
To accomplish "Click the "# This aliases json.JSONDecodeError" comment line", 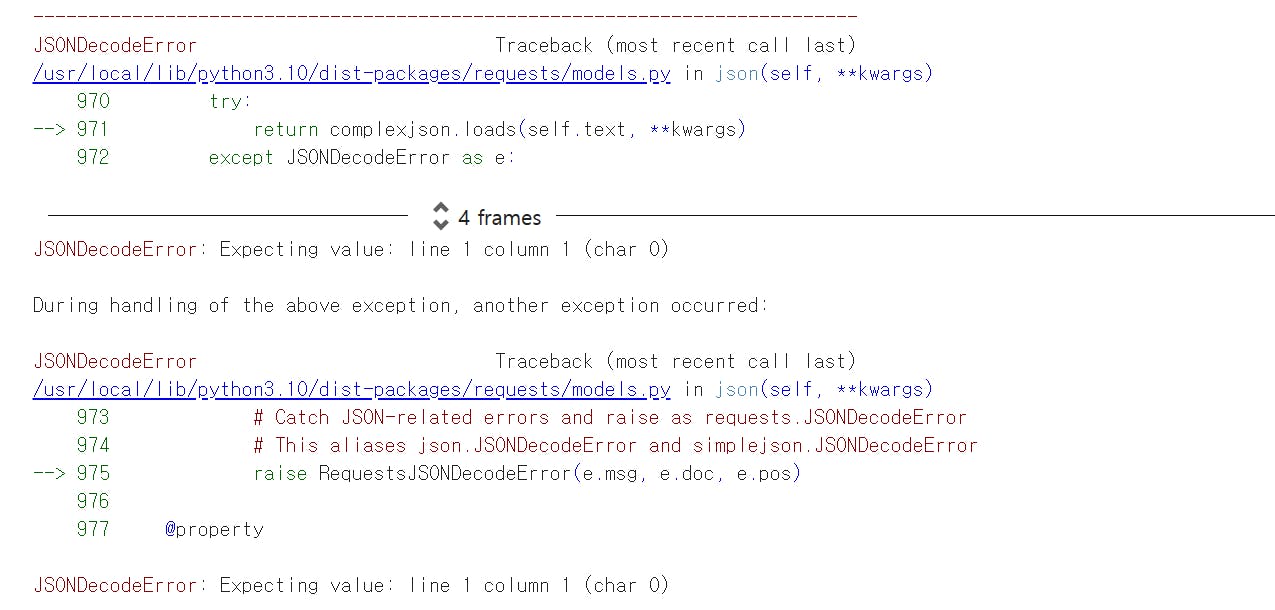I will pos(615,445).
